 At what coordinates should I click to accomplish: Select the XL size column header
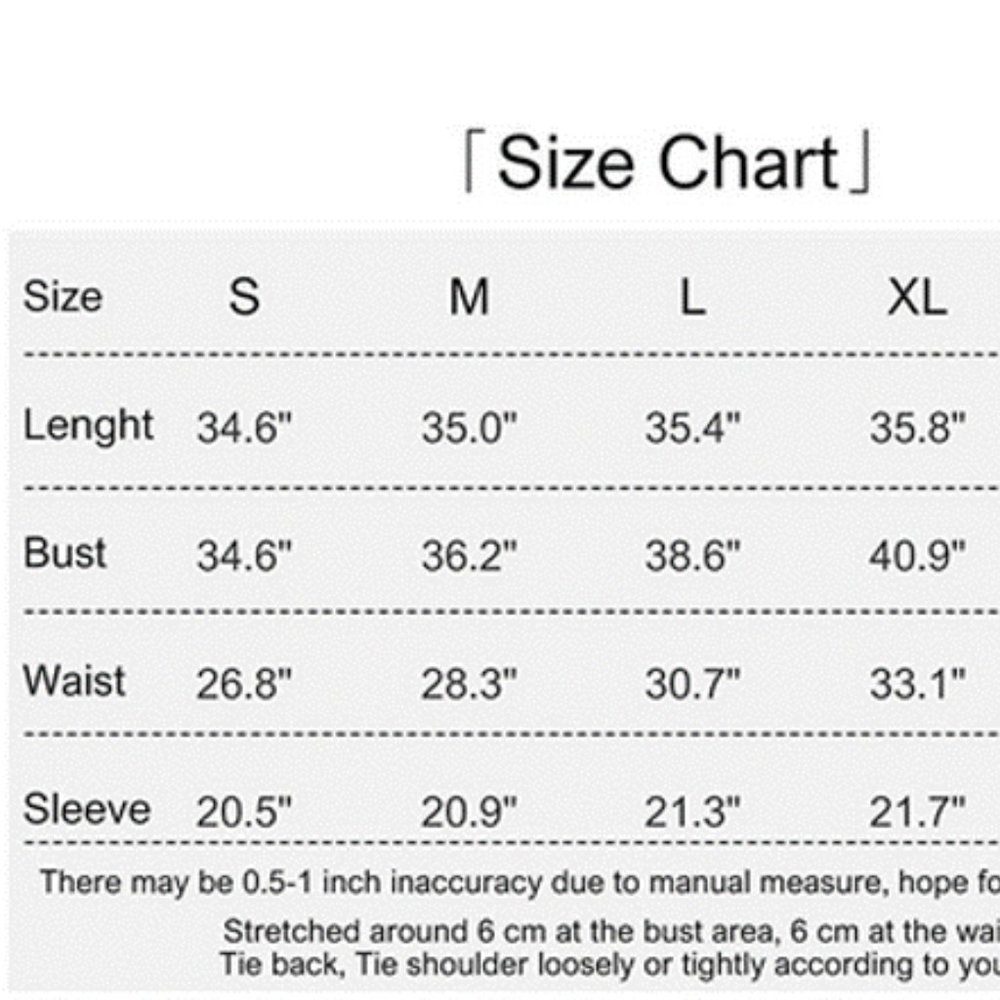coord(917,298)
